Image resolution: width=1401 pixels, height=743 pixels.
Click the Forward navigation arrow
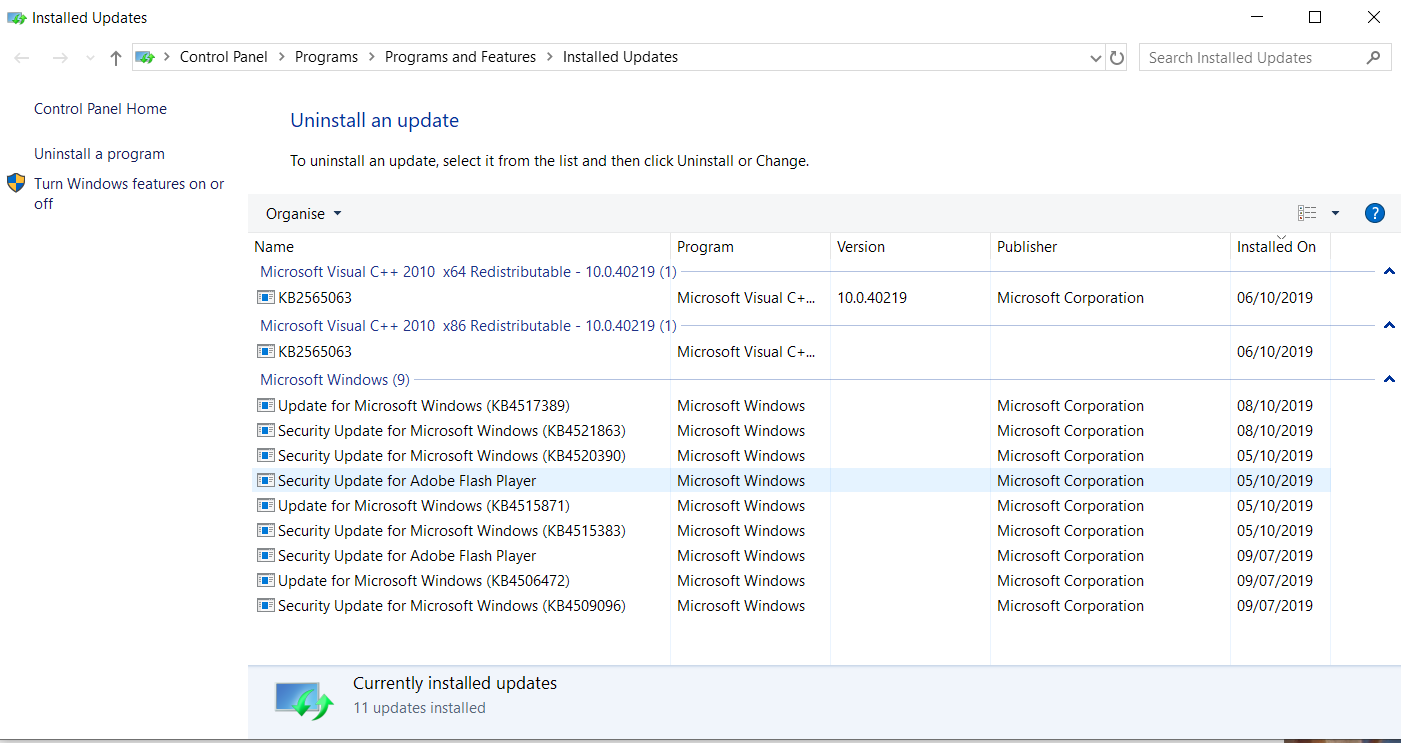click(59, 58)
